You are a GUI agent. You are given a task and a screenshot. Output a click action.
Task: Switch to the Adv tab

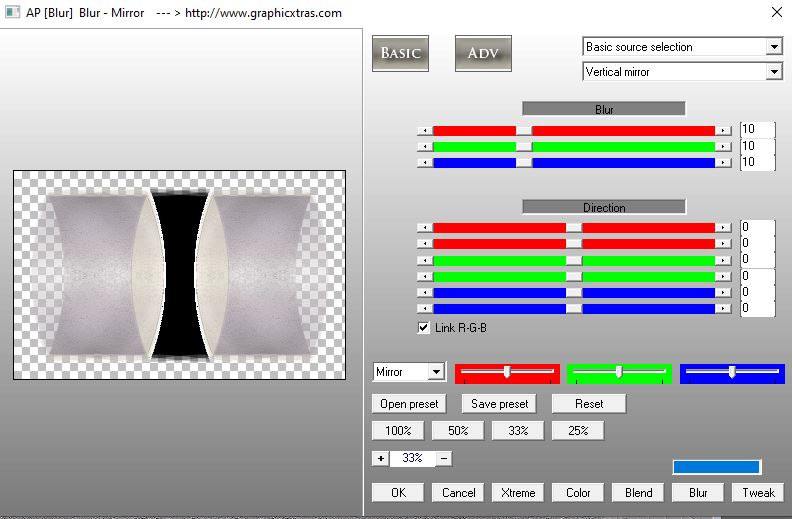[483, 53]
